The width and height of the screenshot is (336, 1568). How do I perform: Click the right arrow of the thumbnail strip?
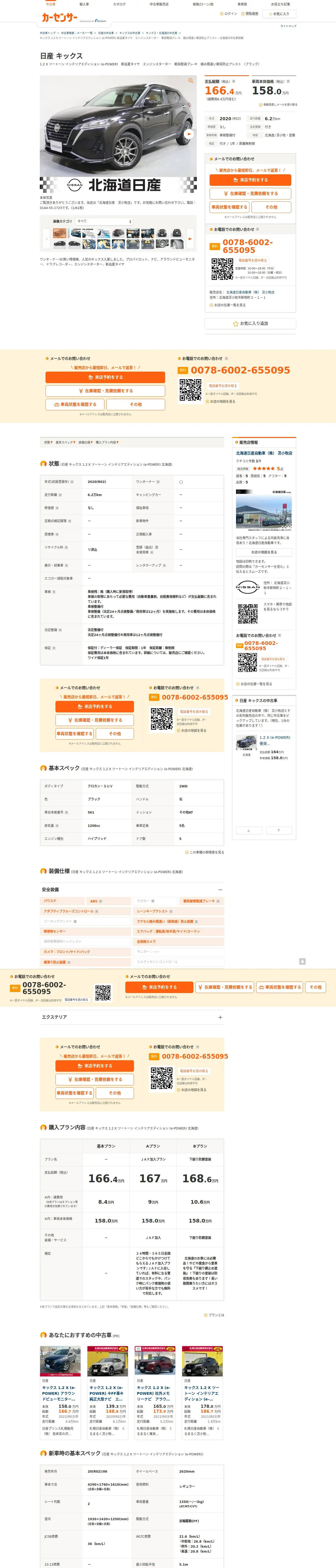point(191,239)
